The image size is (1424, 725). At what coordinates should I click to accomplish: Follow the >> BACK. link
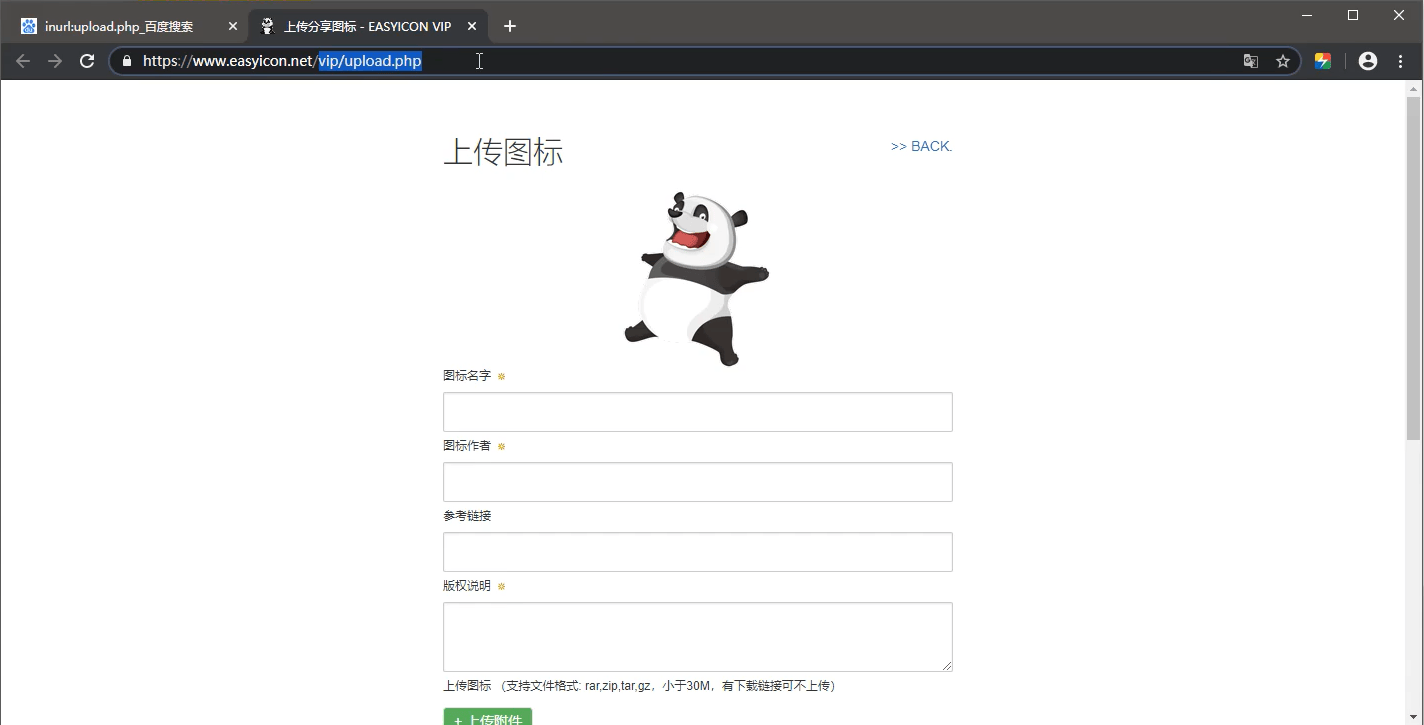coord(921,146)
